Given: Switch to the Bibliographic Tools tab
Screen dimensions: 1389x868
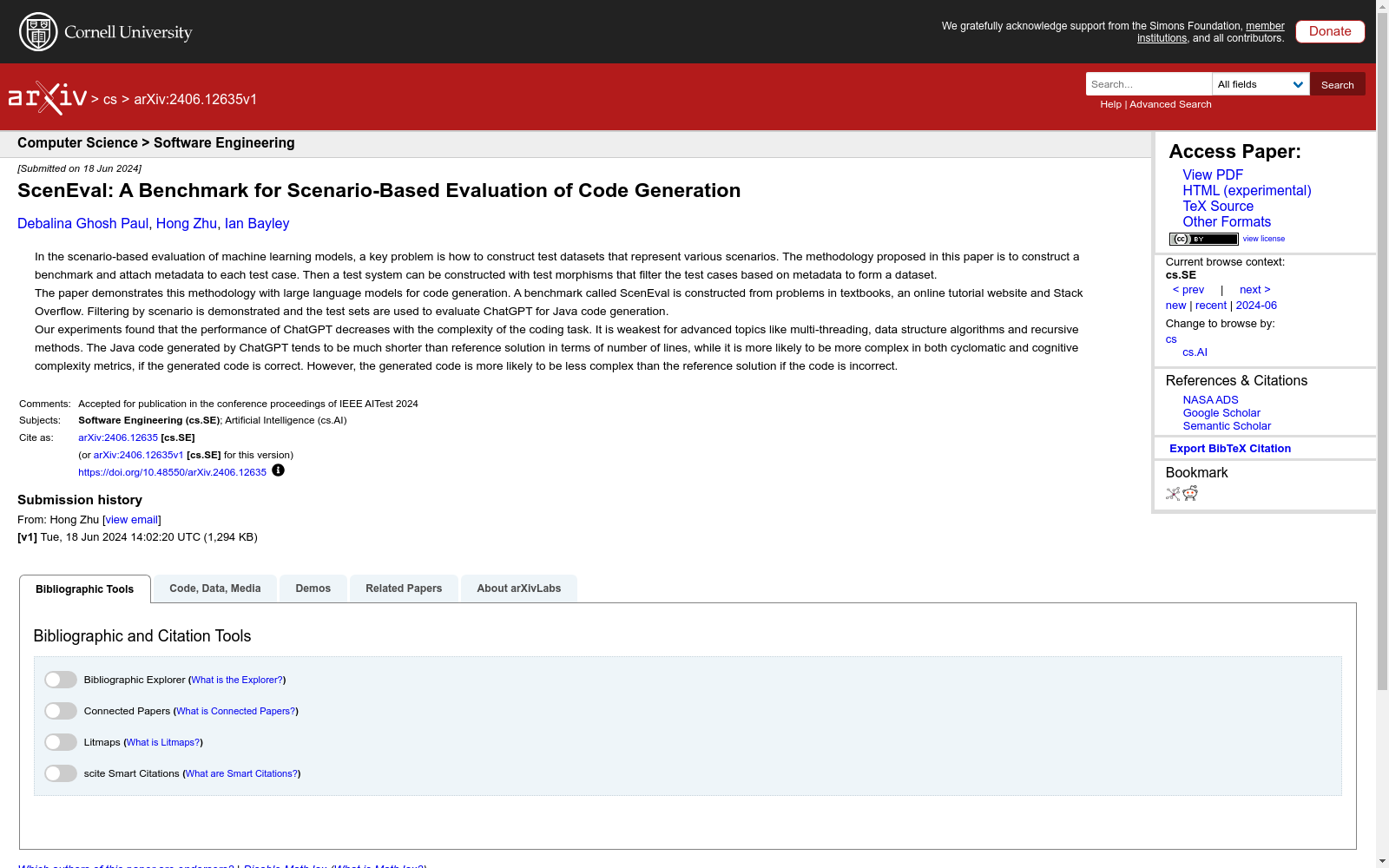Looking at the screenshot, I should point(85,589).
